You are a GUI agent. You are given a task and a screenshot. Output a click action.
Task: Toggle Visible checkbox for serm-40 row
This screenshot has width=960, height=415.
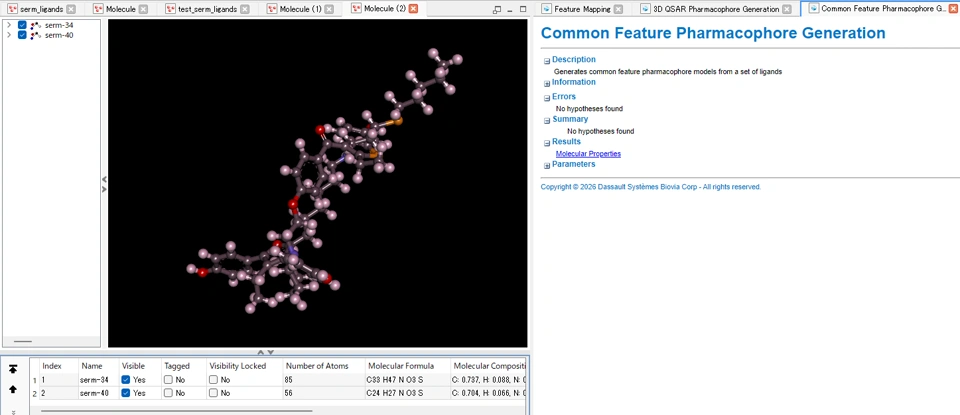coord(126,393)
